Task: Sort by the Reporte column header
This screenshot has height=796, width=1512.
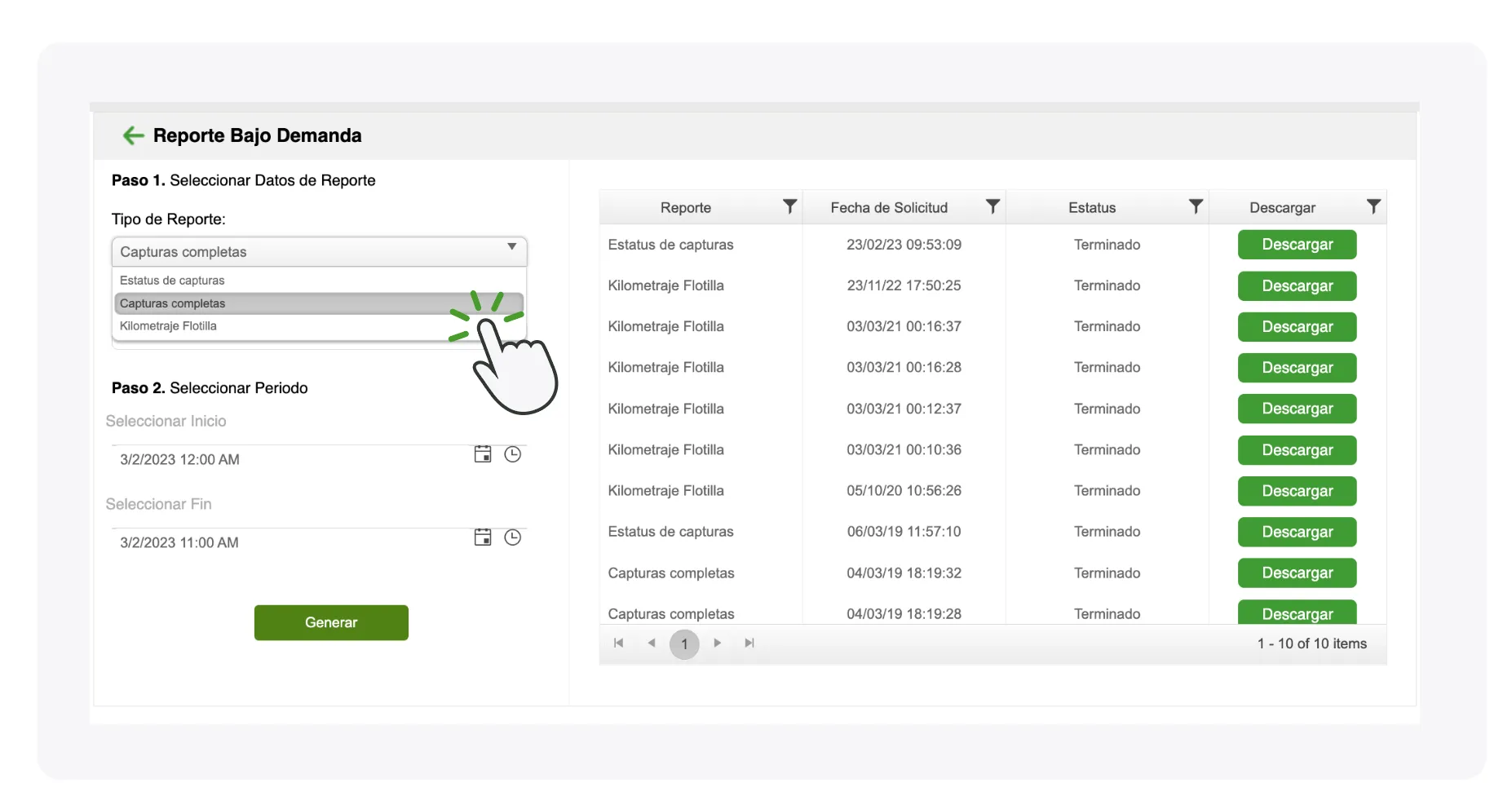Action: [686, 207]
